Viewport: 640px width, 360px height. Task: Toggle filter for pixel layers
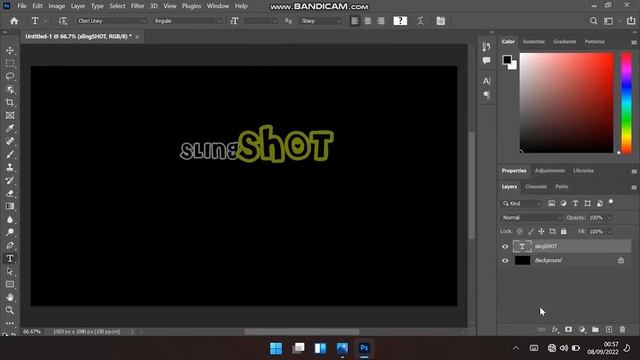click(x=551, y=203)
